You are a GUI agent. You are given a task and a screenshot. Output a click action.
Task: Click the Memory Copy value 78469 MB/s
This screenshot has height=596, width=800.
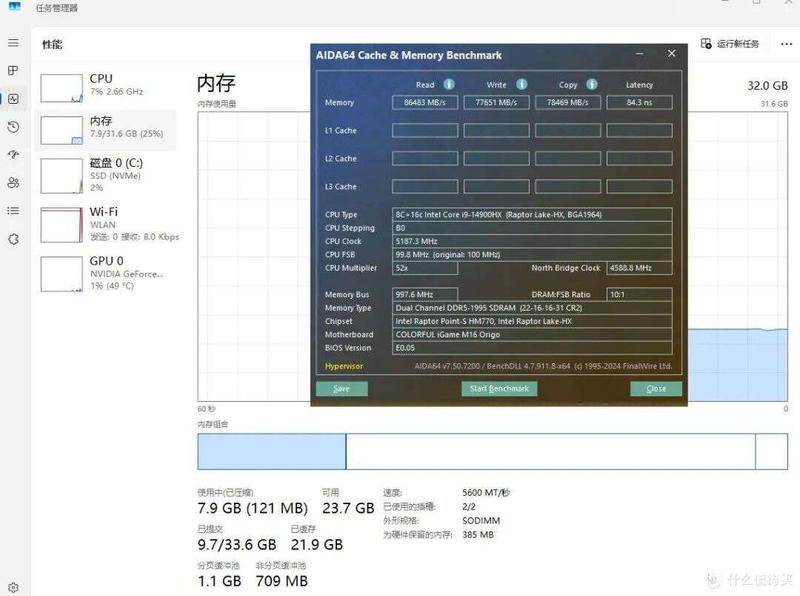point(567,103)
